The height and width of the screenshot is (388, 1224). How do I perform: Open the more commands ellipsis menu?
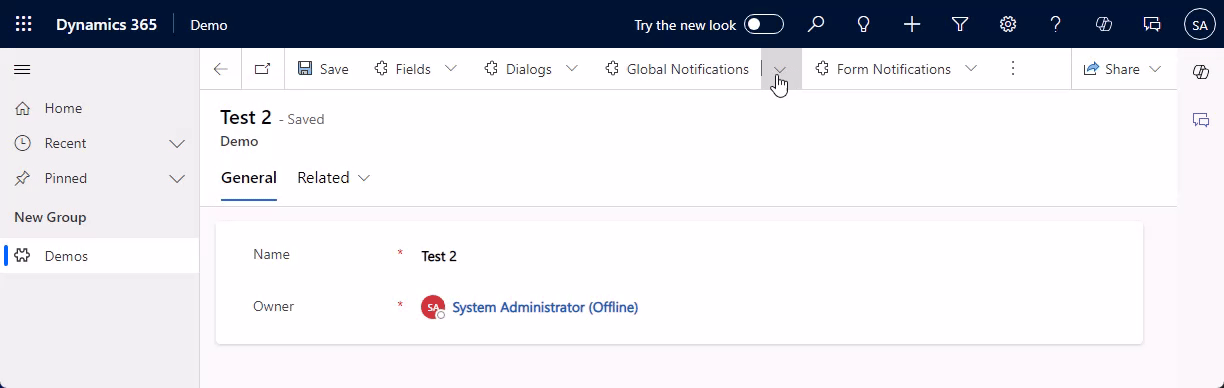pyautogui.click(x=1013, y=69)
